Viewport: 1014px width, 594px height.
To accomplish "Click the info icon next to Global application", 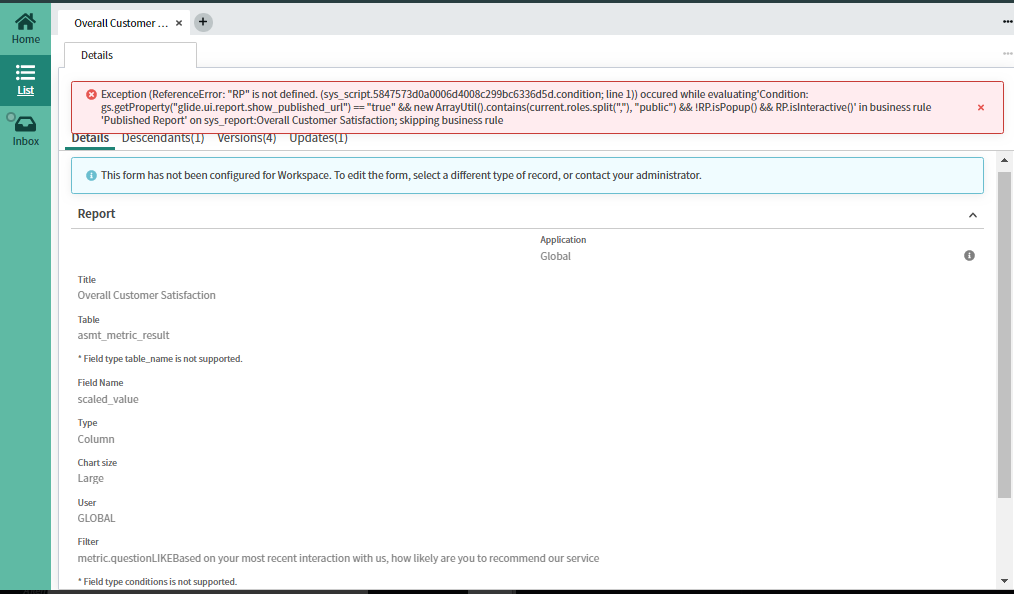I will coord(968,255).
